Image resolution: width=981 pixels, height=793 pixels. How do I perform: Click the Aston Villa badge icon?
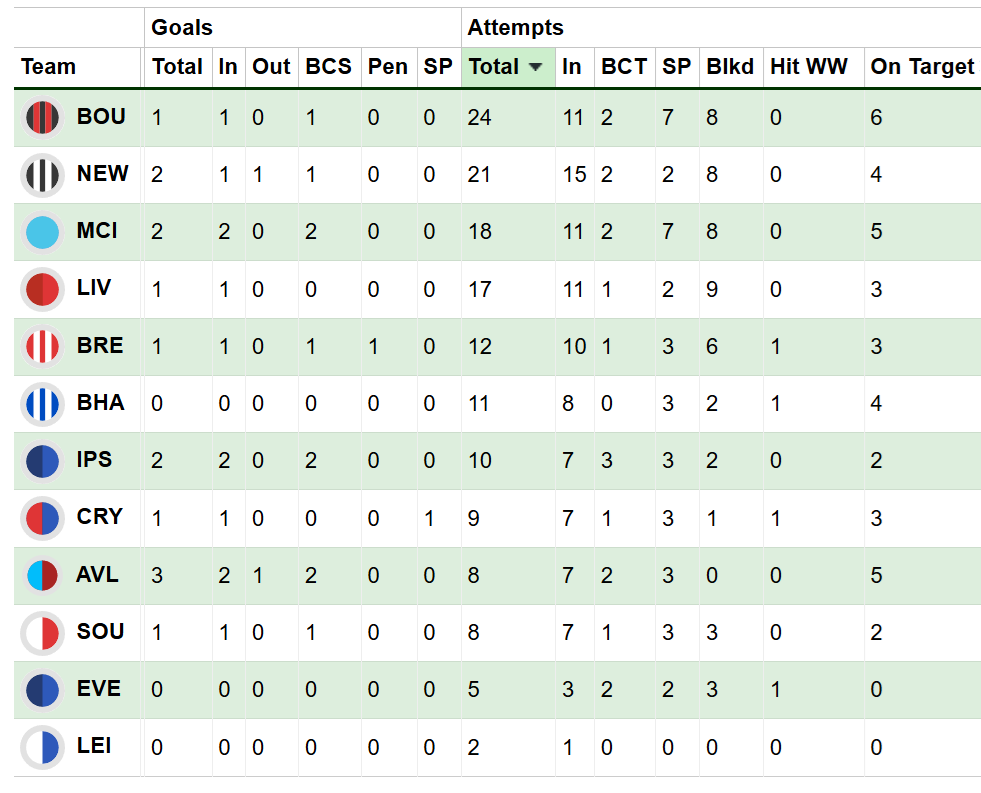[x=42, y=575]
